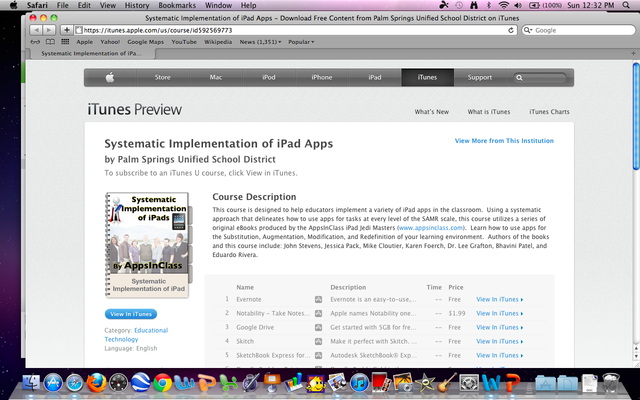Open the Google search engine dropdown magnifier
This screenshot has width=640, height=400.
coord(528,30)
